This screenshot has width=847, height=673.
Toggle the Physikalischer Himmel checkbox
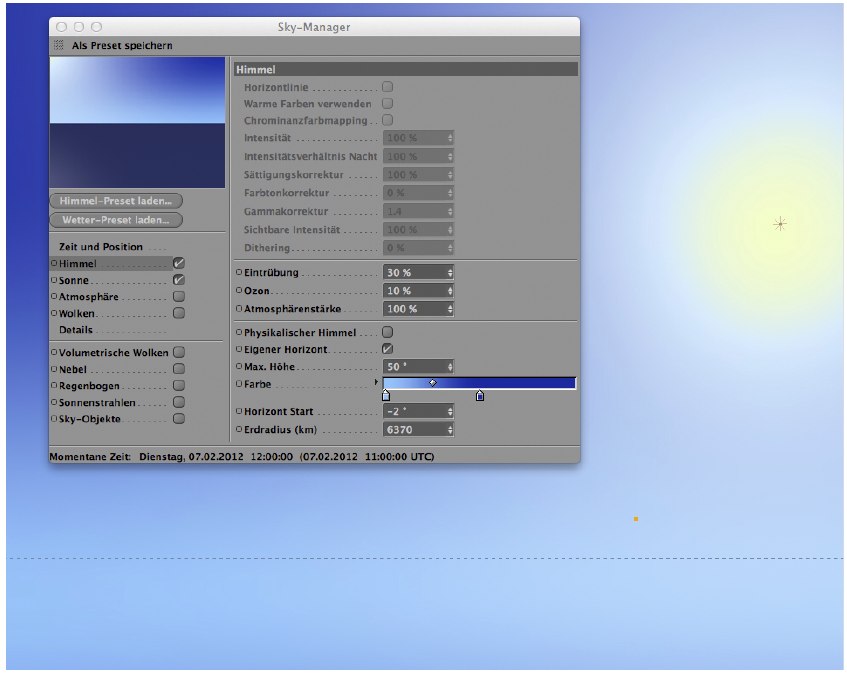[x=387, y=332]
